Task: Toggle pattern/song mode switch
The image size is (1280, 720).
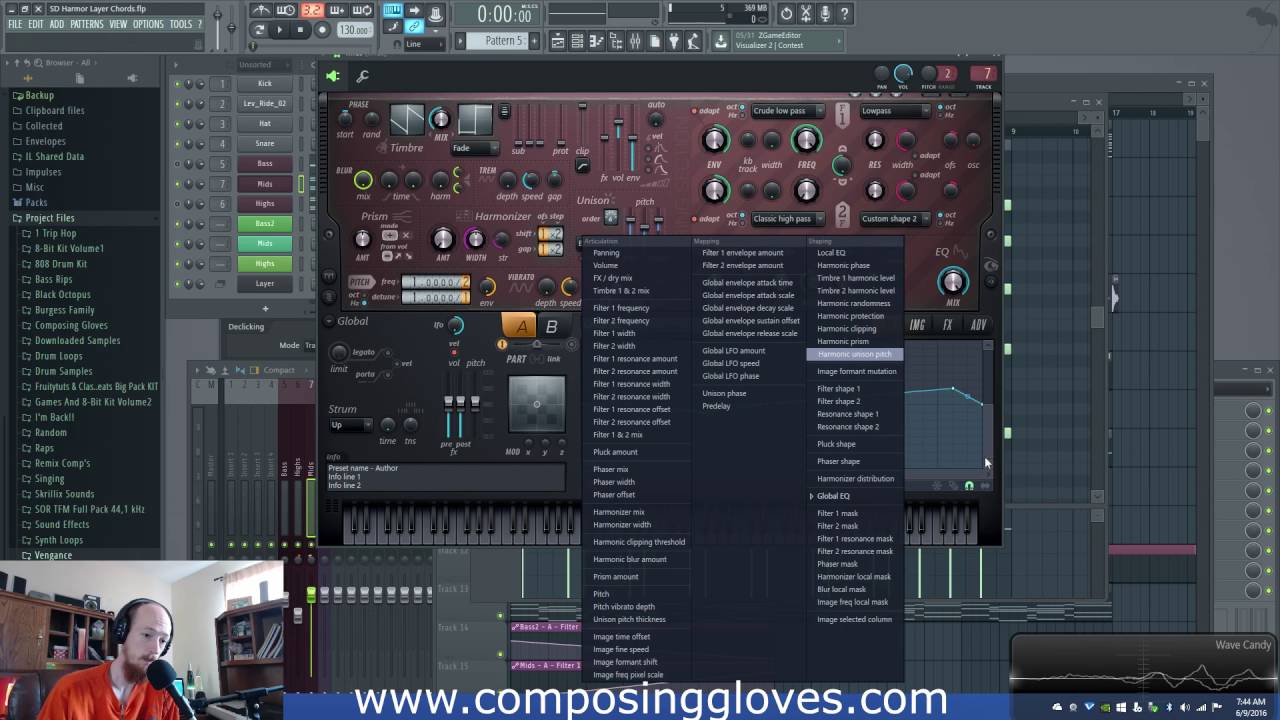Action: (259, 30)
